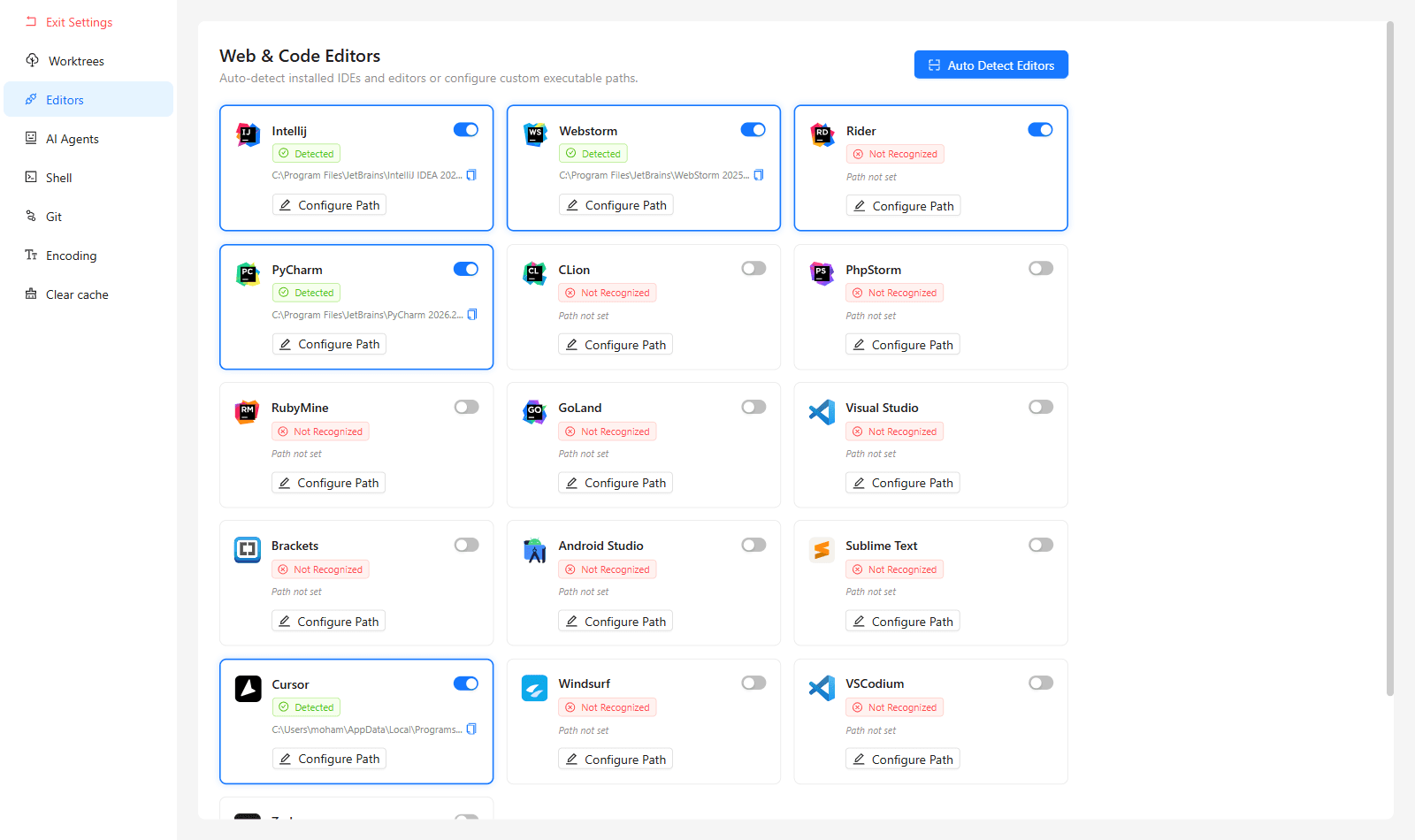Click the PhpStorm logo icon
The height and width of the screenshot is (840, 1415).
pos(822,274)
